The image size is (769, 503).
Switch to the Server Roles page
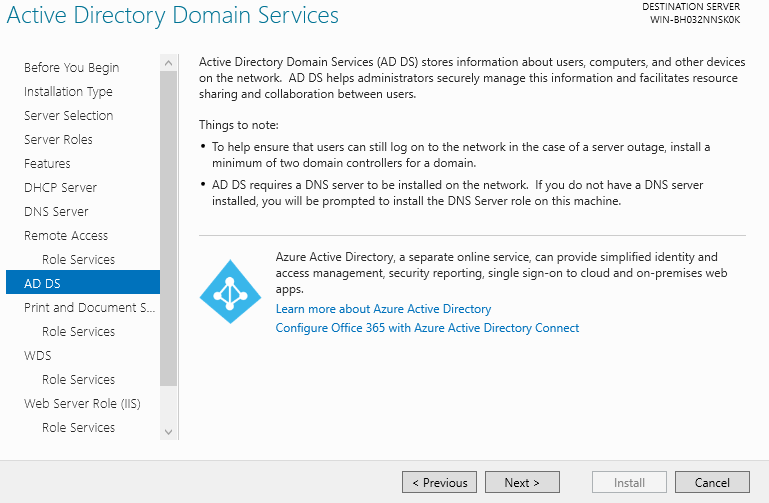[x=58, y=140]
